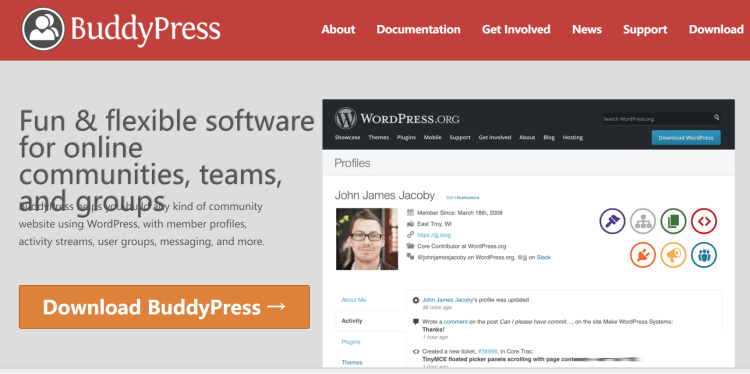Select the green documents badge icon
Viewport: 750px width, 374px height.
[x=673, y=221]
